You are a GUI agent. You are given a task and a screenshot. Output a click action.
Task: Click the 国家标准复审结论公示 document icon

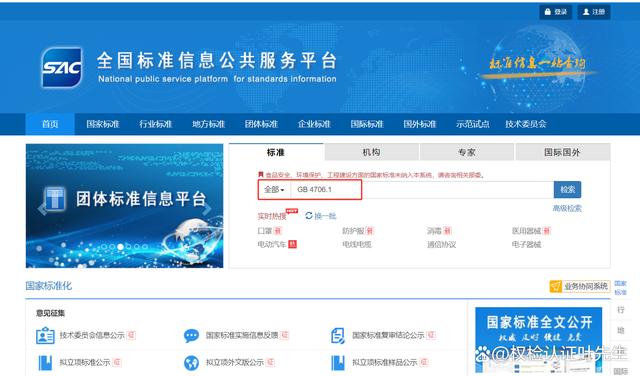(338, 336)
